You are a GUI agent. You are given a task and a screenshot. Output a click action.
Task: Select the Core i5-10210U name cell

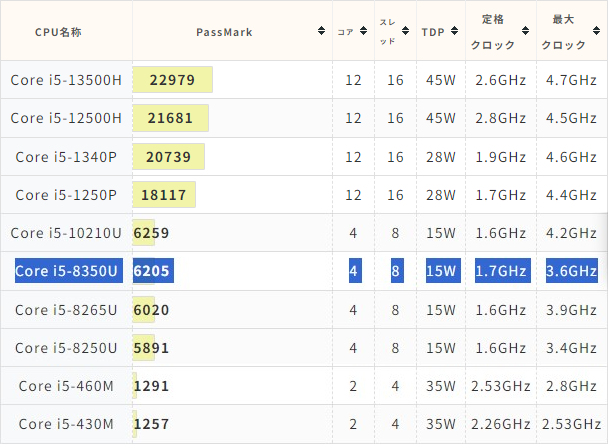point(66,233)
